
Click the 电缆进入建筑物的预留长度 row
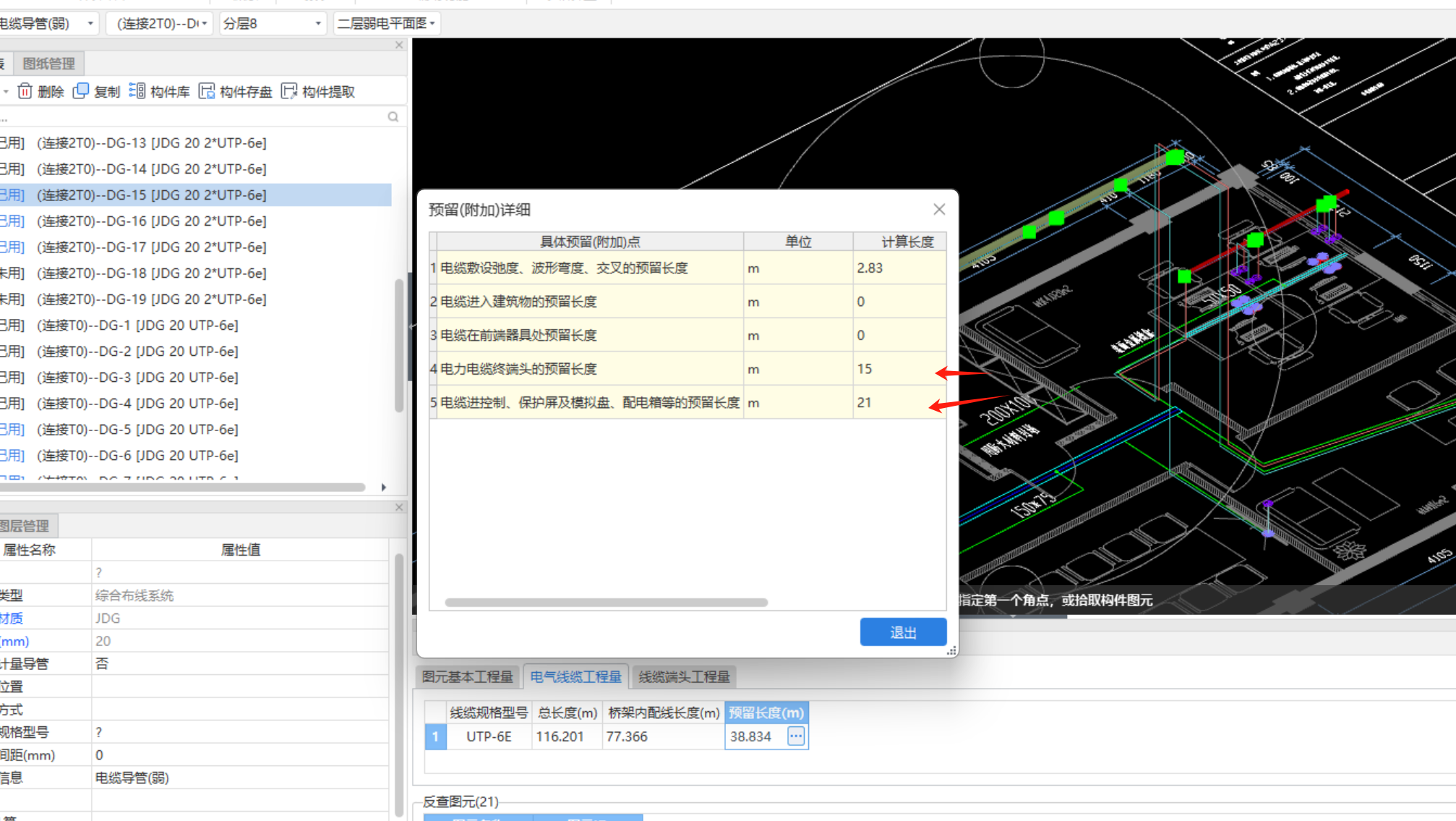tap(688, 302)
